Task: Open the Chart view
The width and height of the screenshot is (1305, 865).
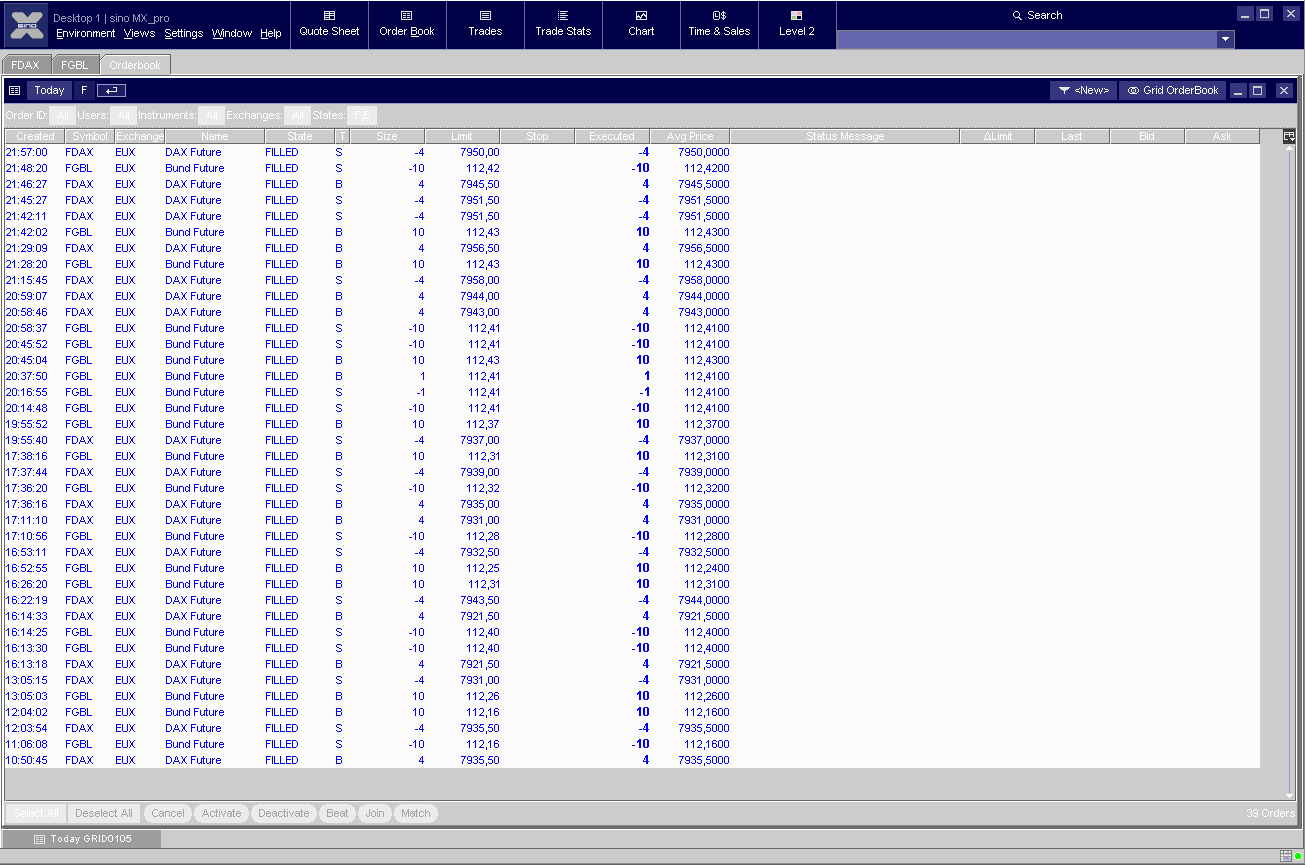Action: pyautogui.click(x=641, y=23)
